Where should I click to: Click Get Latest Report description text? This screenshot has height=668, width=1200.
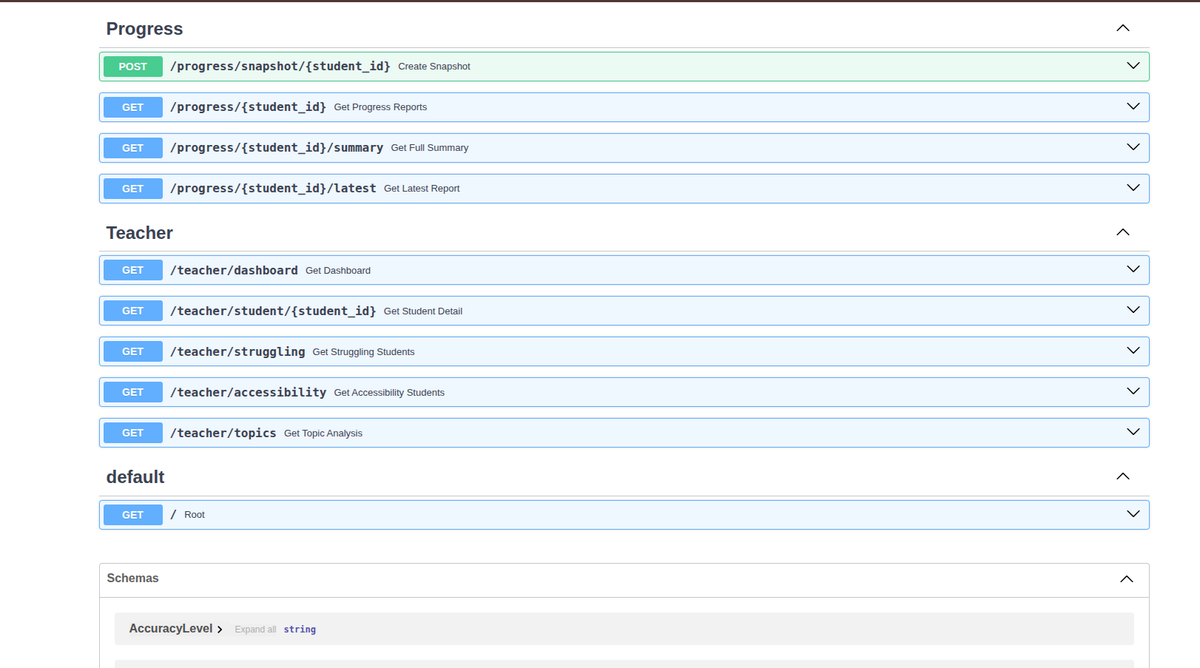[422, 189]
